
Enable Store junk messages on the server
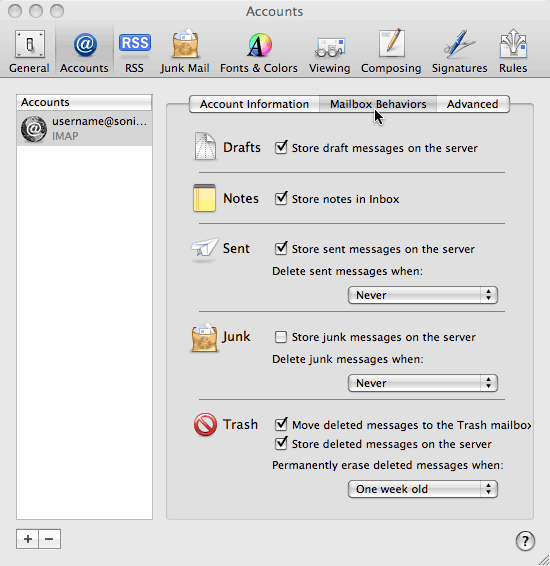click(281, 337)
